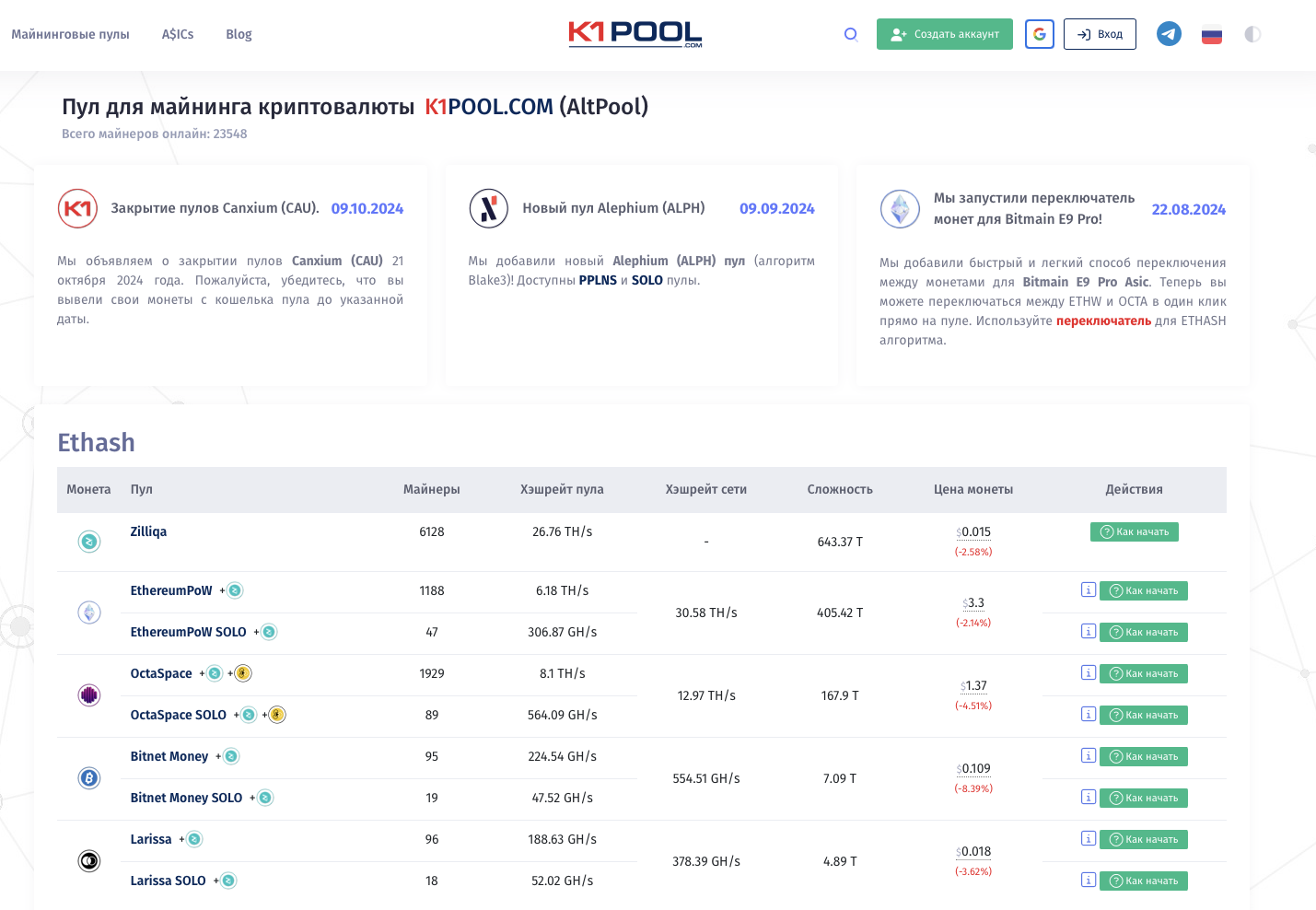The height and width of the screenshot is (910, 1316).
Task: Open the Zilliqa pool link
Action: [x=148, y=531]
